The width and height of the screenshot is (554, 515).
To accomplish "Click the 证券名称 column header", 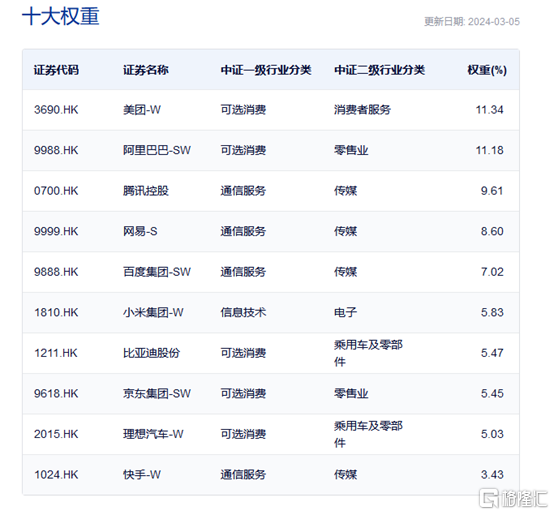I will point(146,70).
